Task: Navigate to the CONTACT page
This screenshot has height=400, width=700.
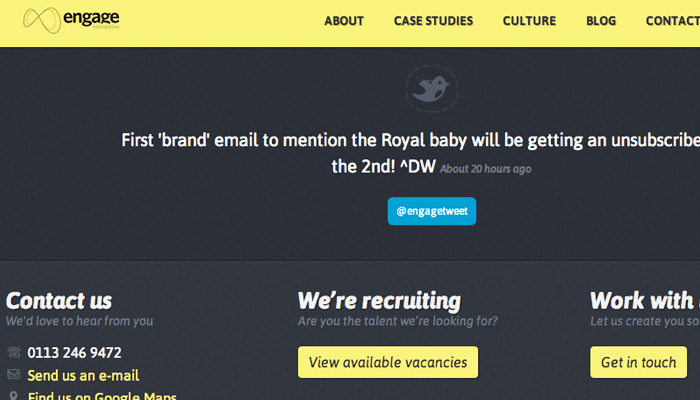Action: pos(672,21)
